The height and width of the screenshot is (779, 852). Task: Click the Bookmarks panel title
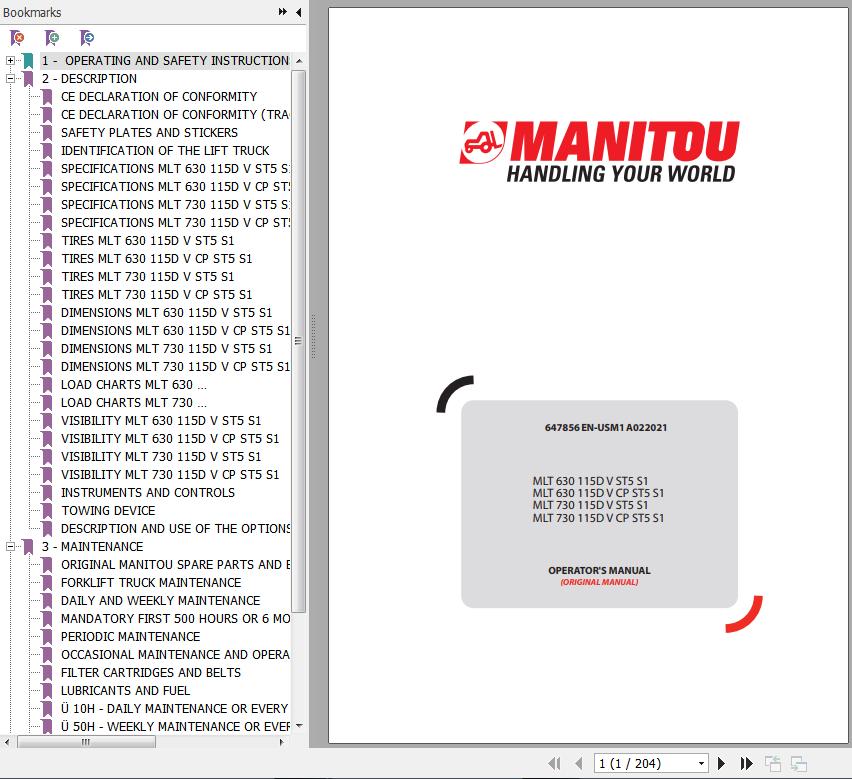32,12
